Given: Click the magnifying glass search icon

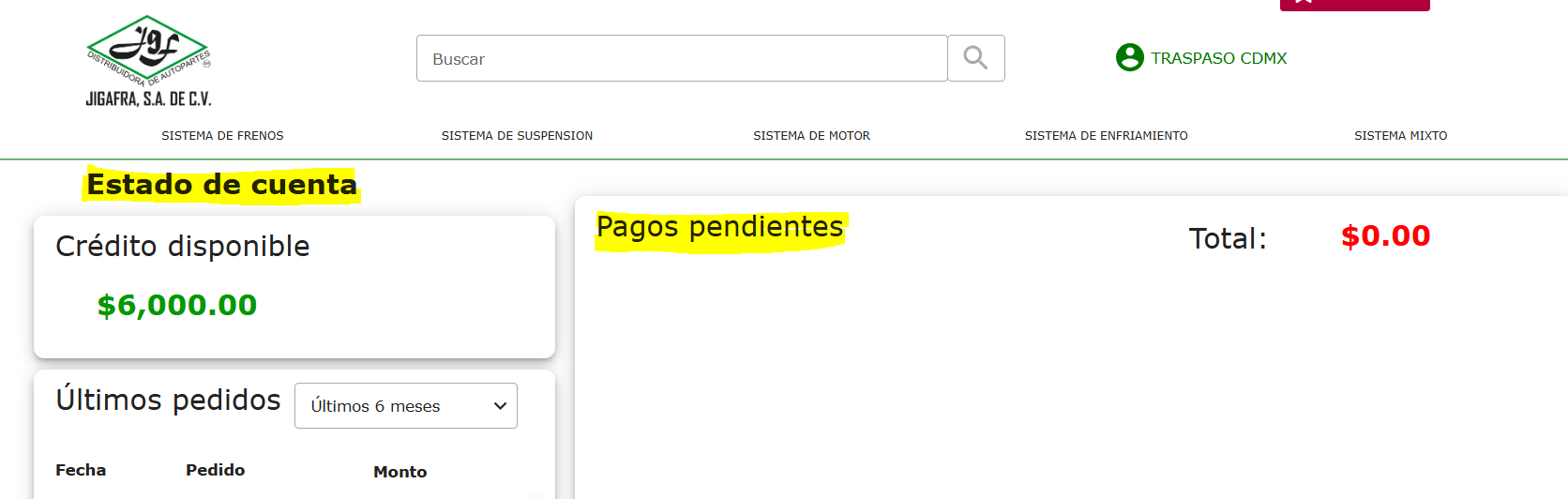Looking at the screenshot, I should pos(975,58).
